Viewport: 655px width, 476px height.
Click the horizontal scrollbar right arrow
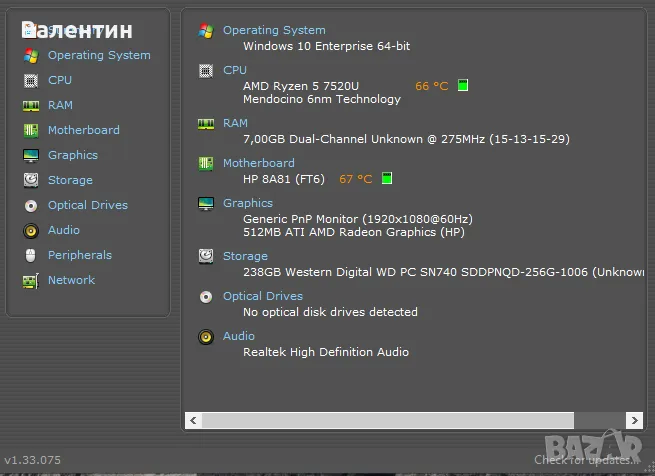pos(633,420)
